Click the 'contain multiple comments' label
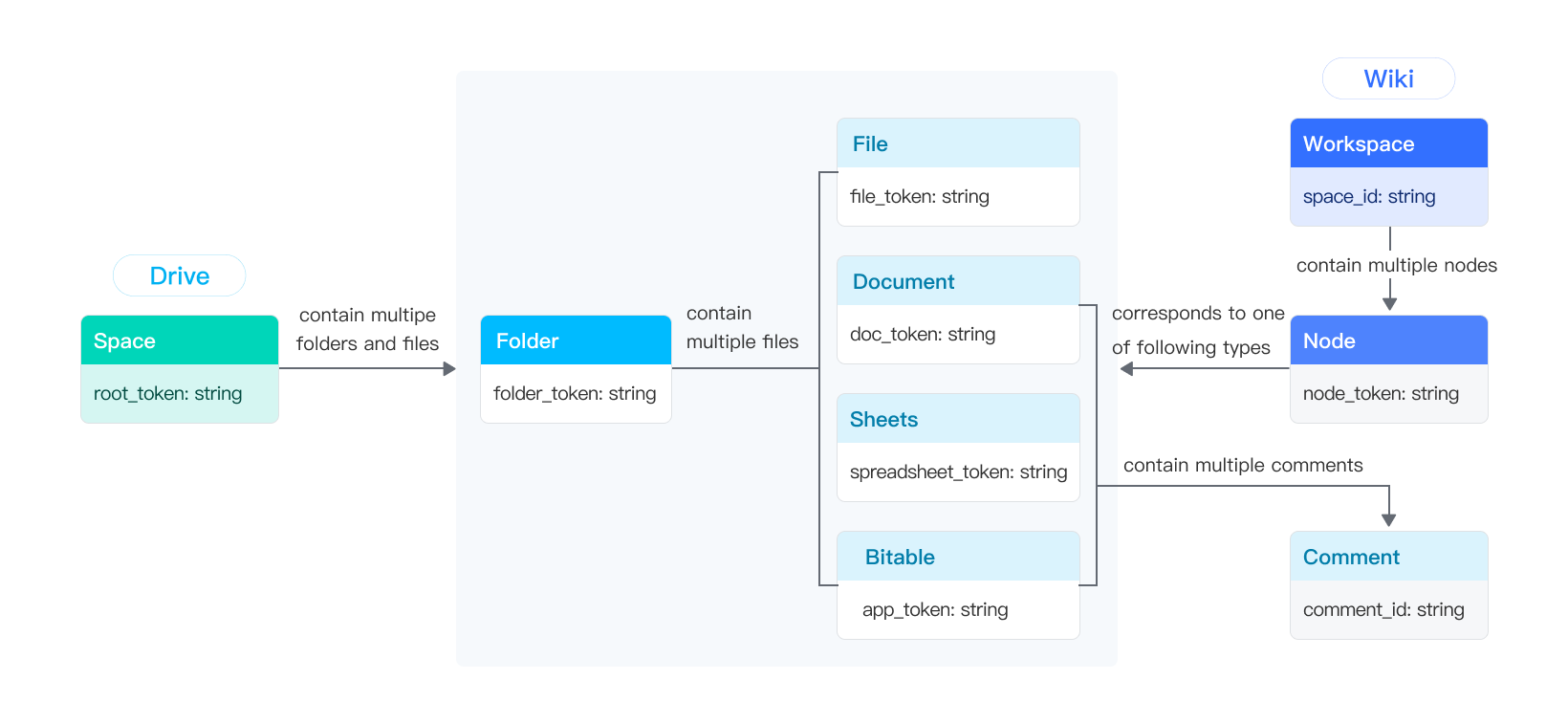 (1243, 466)
